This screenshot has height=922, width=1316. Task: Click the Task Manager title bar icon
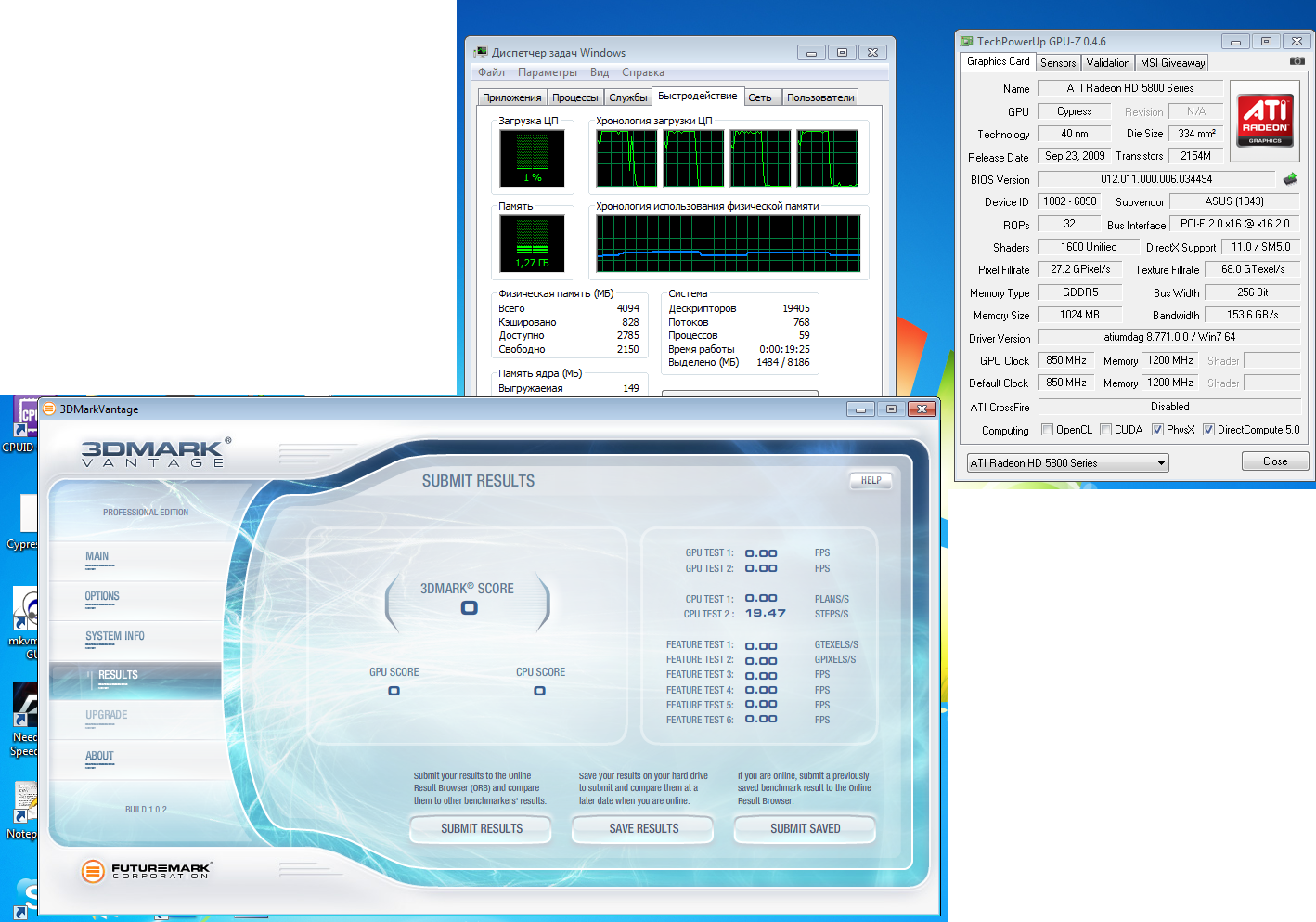click(x=480, y=53)
